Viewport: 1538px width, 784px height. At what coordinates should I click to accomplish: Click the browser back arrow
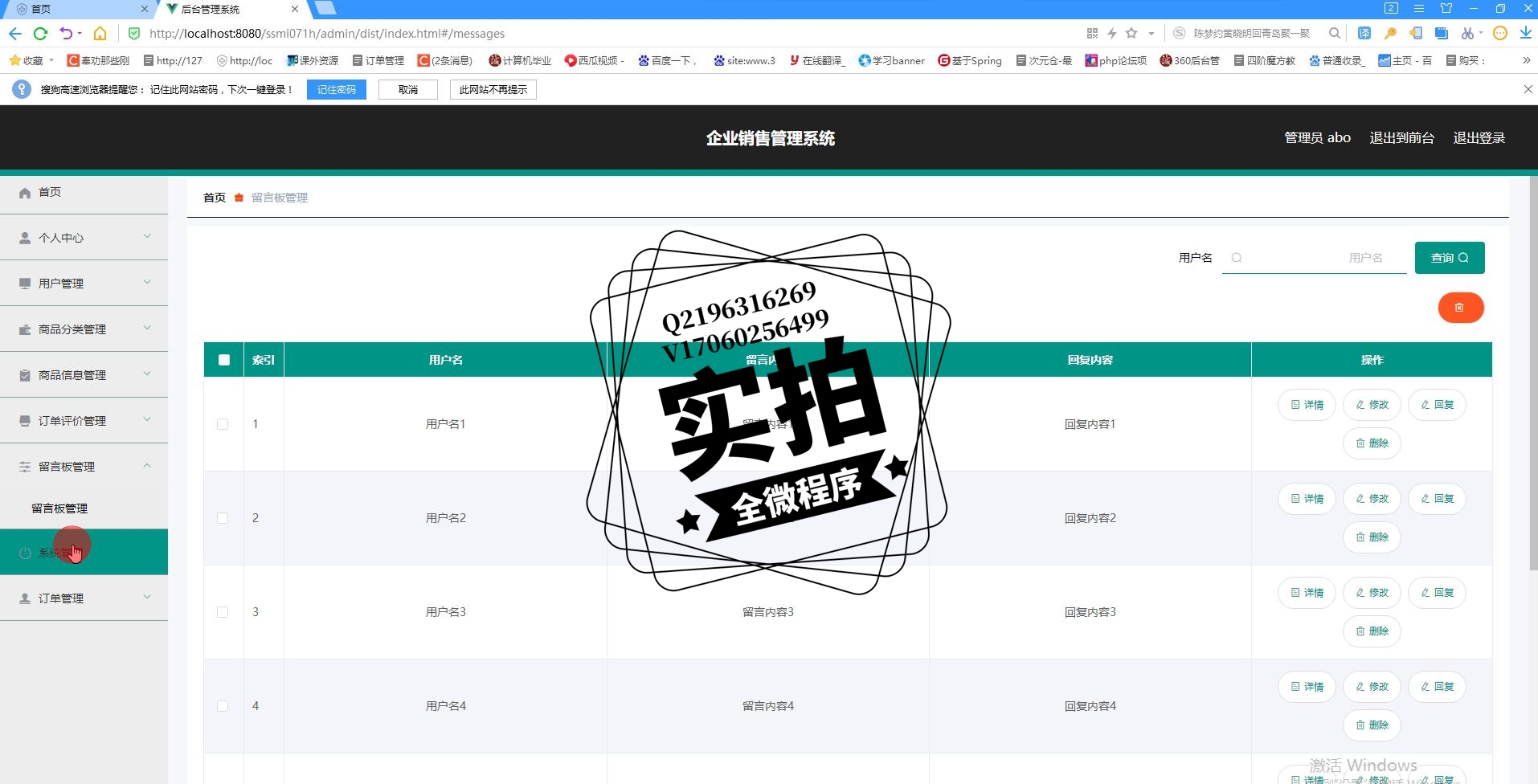click(x=15, y=34)
